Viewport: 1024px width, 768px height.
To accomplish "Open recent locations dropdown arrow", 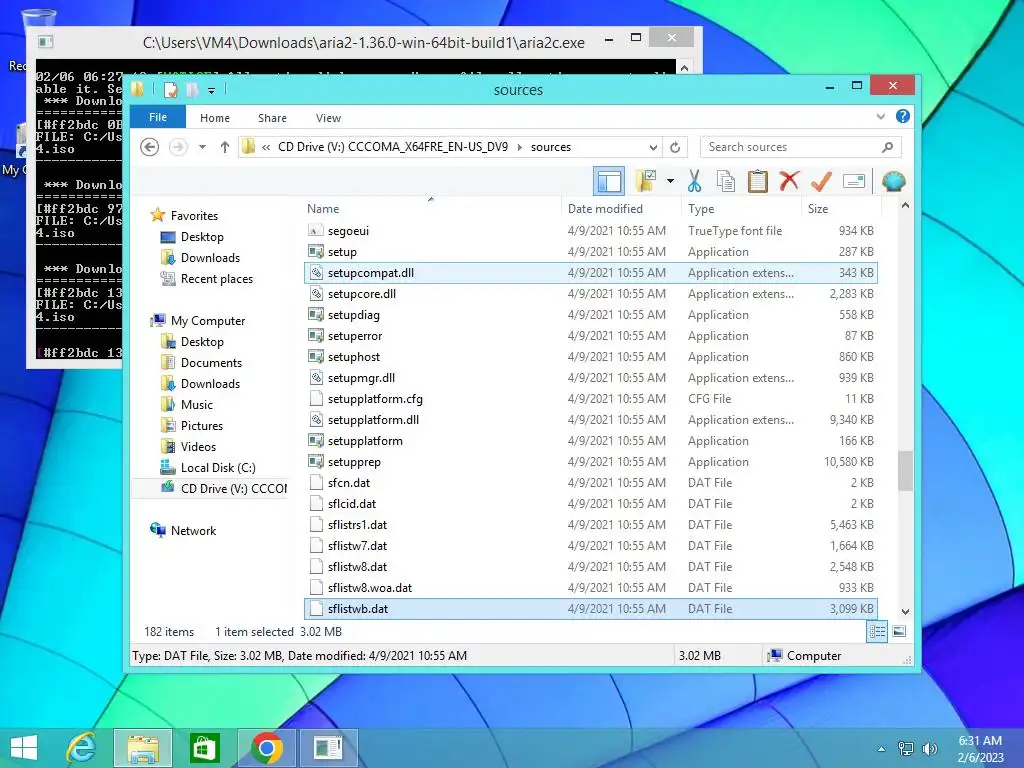I will (202, 147).
